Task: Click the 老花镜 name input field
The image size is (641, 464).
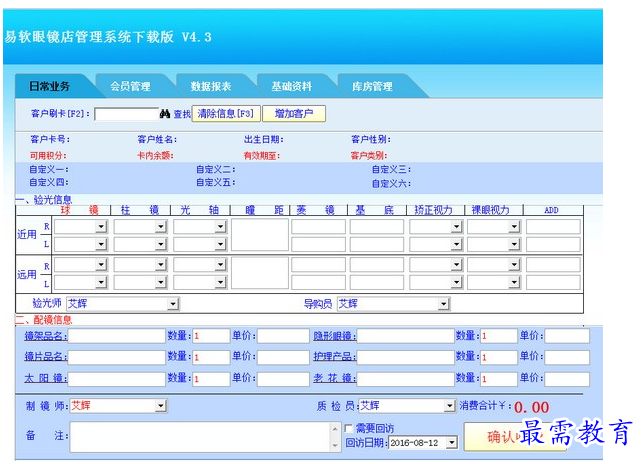Action: [x=406, y=379]
